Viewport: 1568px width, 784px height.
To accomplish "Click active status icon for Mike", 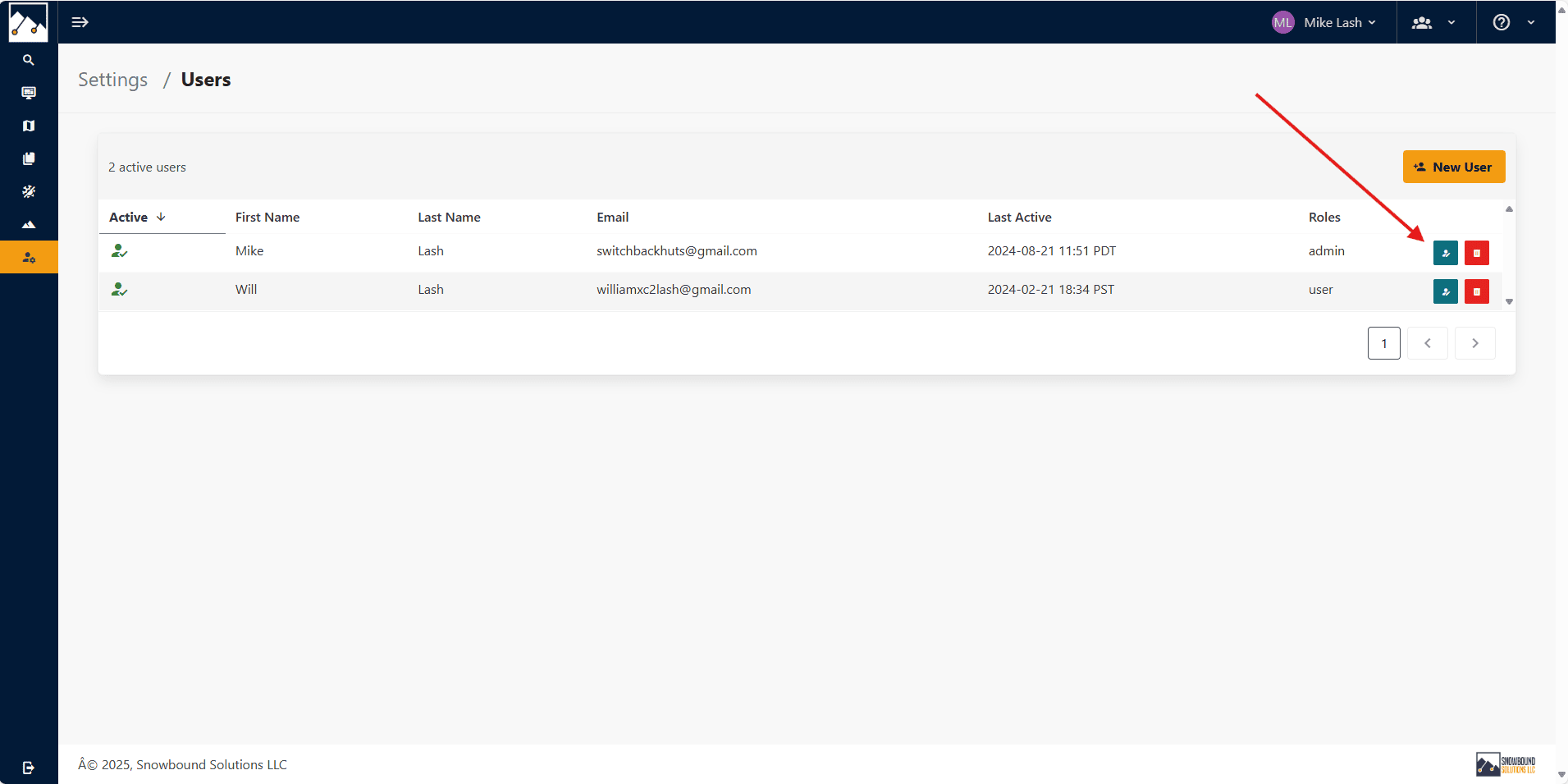I will tap(119, 251).
